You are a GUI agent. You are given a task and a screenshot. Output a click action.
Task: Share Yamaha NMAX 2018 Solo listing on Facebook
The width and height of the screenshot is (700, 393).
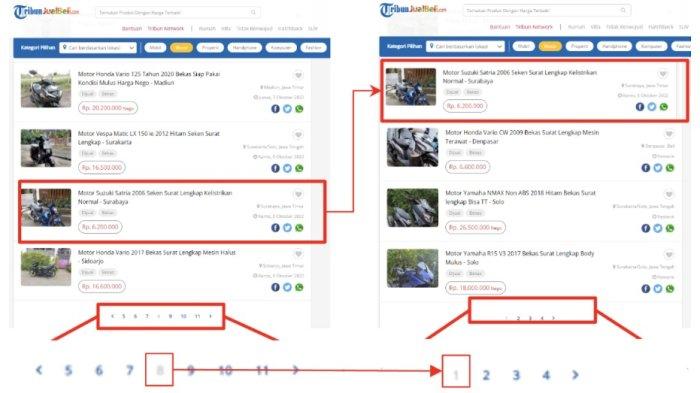[x=646, y=228]
